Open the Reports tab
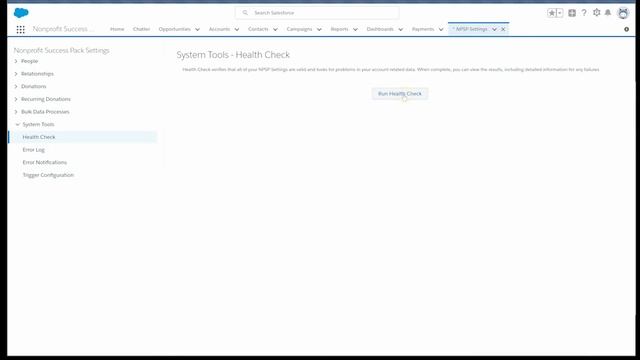The image size is (640, 360). [340, 29]
